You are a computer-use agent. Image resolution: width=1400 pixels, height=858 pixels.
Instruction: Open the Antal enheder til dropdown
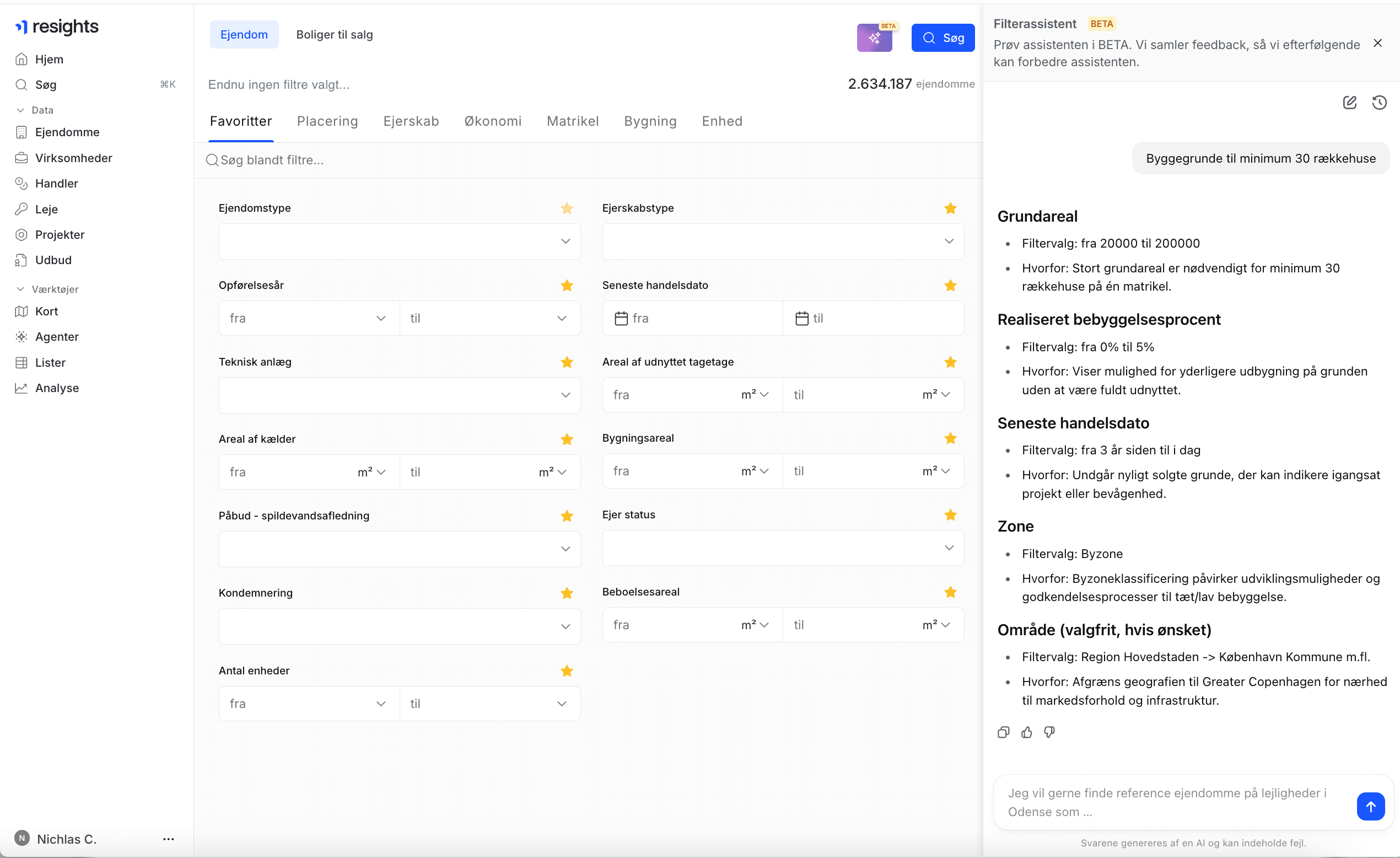(x=490, y=704)
